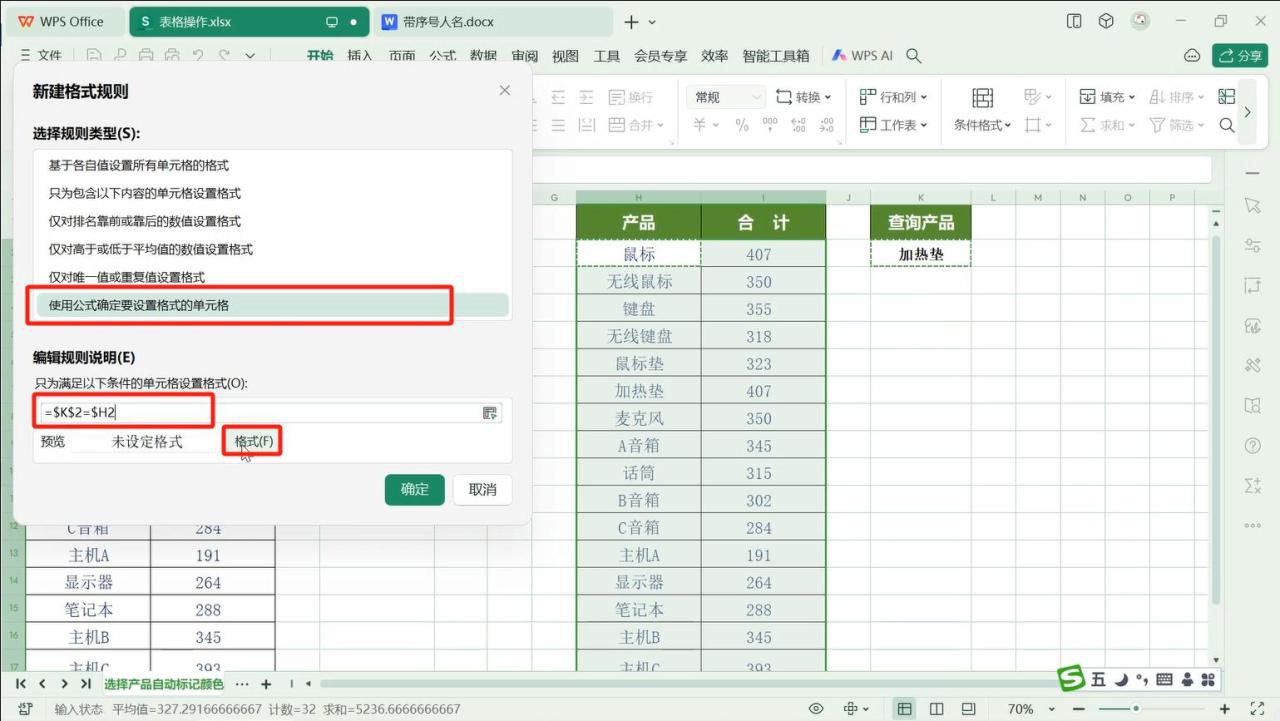Screen dimensions: 1280x721
Task: Select rule type 基于各自值设置所有单元格的格式
Action: [x=272, y=165]
